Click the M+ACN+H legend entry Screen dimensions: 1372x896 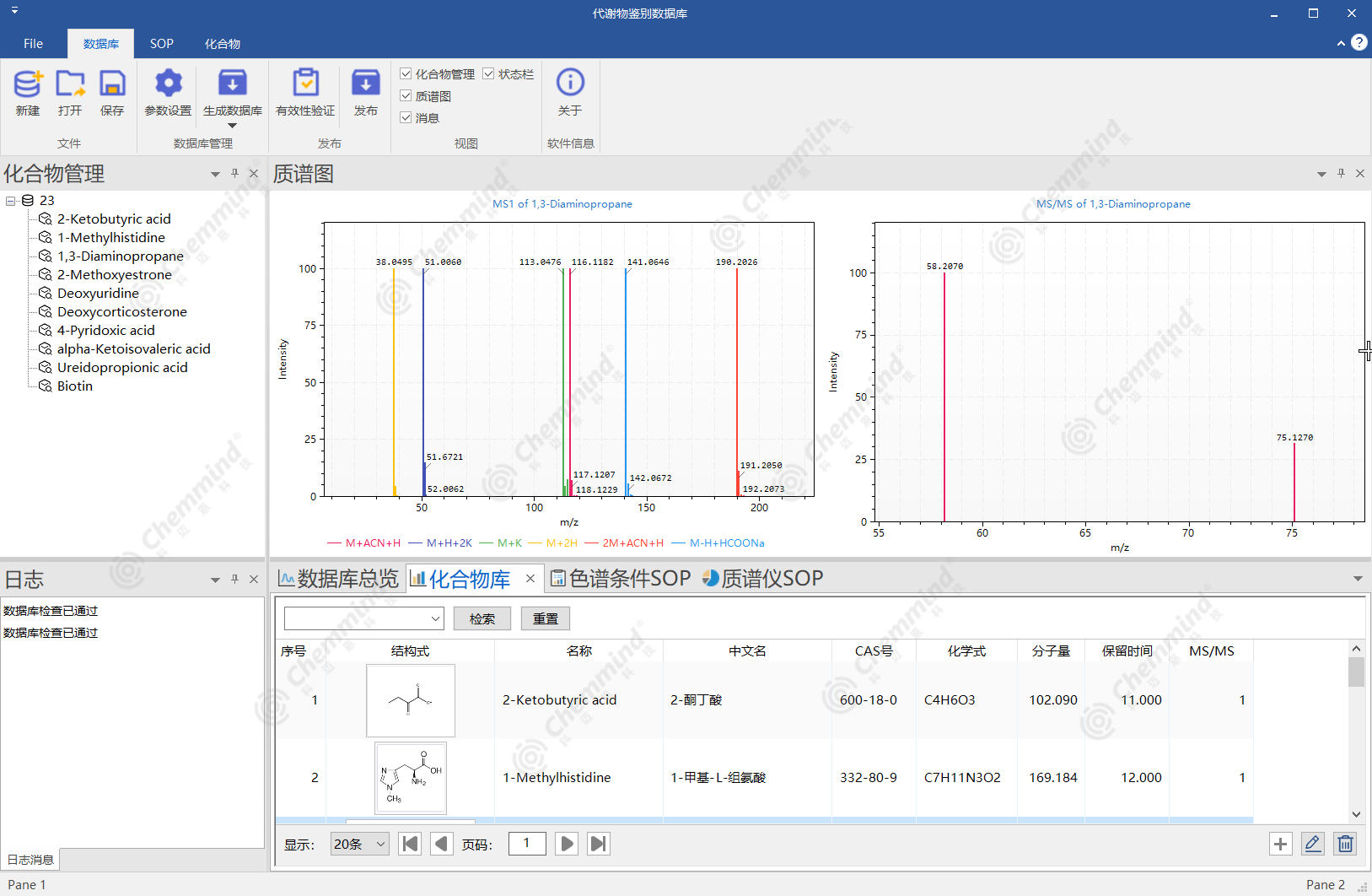pyautogui.click(x=363, y=543)
